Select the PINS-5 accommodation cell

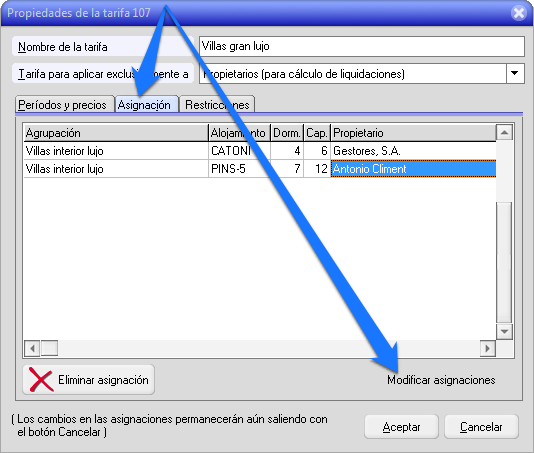coord(239,169)
